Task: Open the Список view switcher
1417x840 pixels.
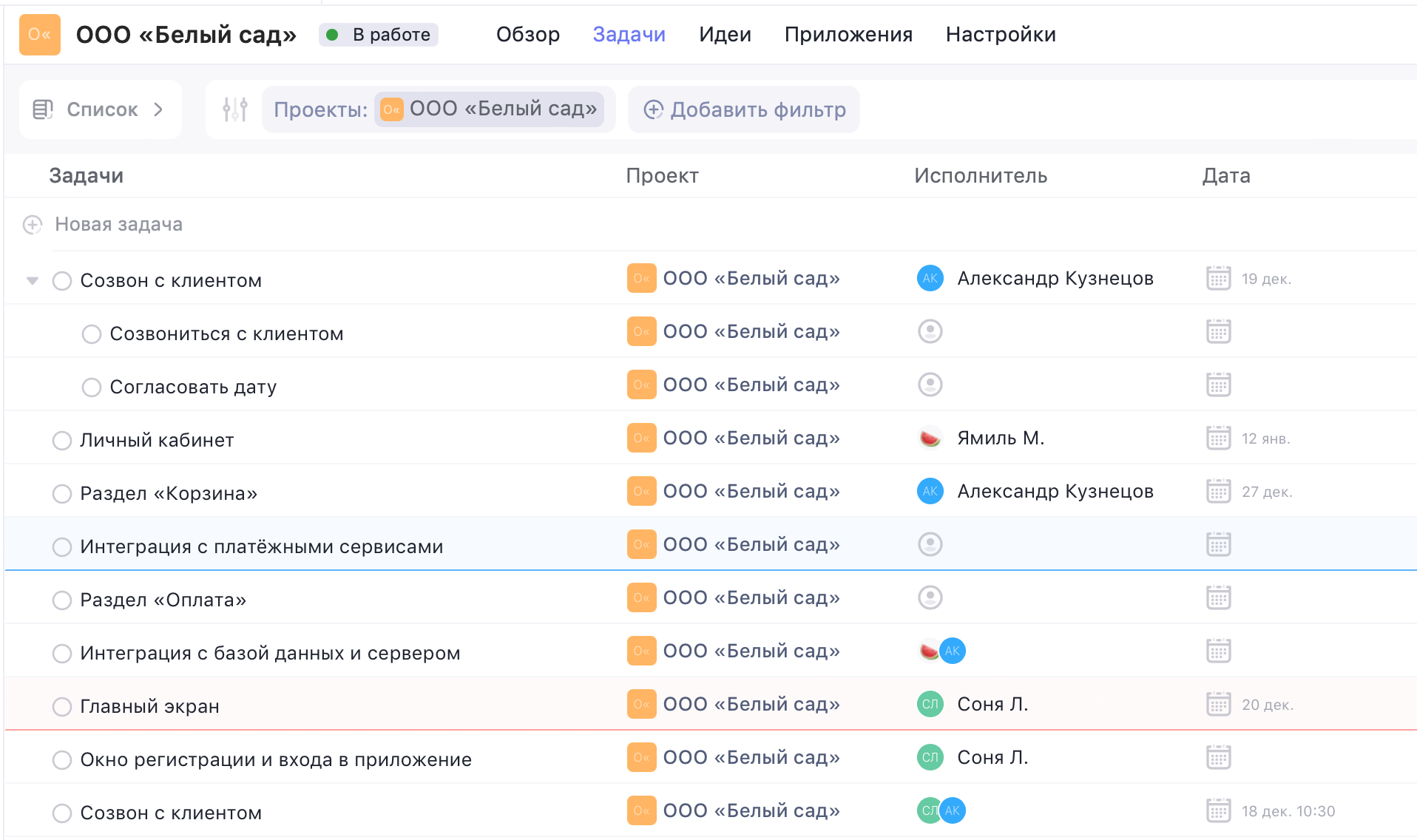Action: click(x=100, y=109)
